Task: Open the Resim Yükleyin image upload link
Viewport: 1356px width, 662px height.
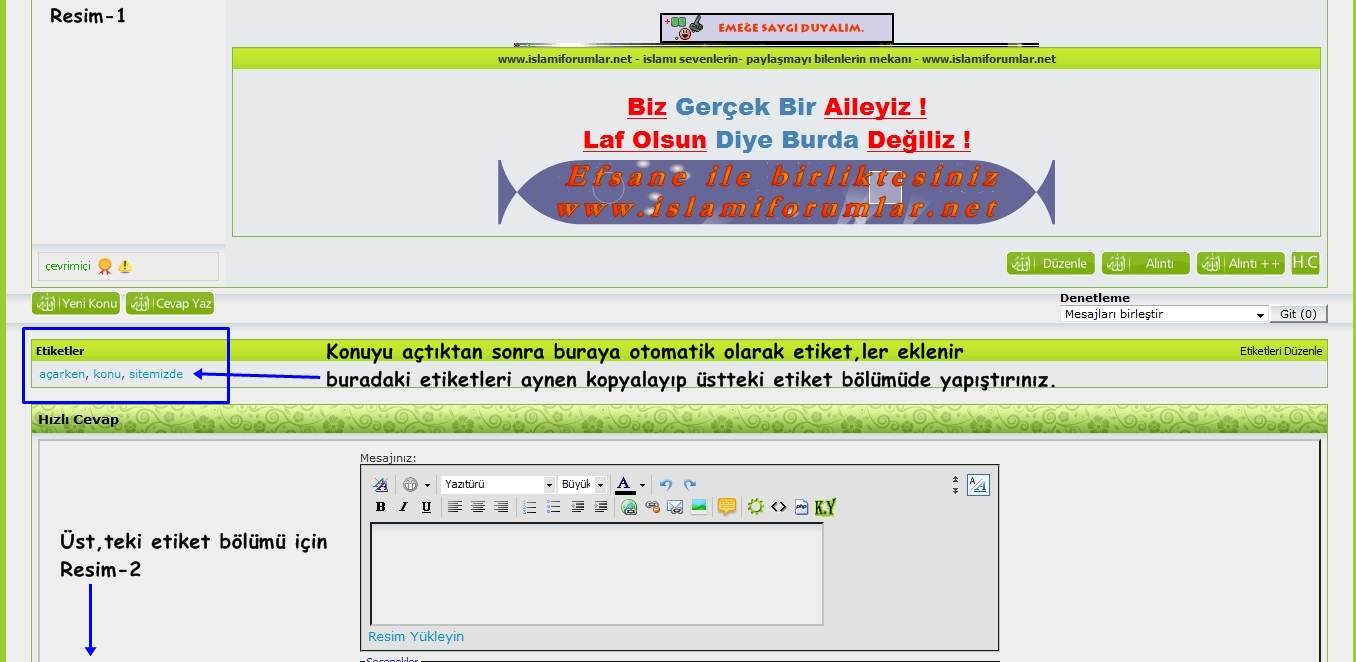Action: pos(416,637)
